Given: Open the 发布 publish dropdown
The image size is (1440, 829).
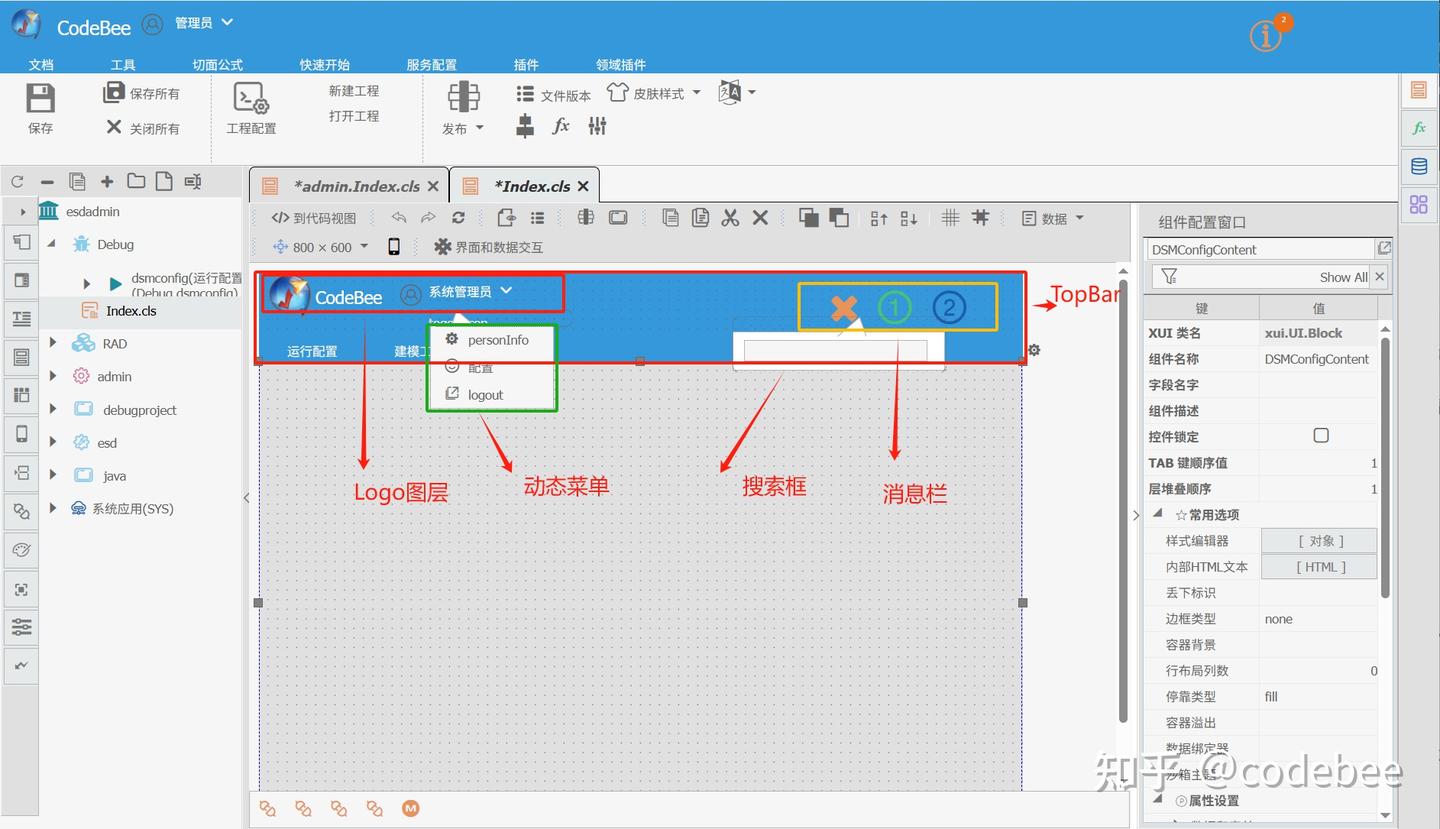Looking at the screenshot, I should point(463,108).
